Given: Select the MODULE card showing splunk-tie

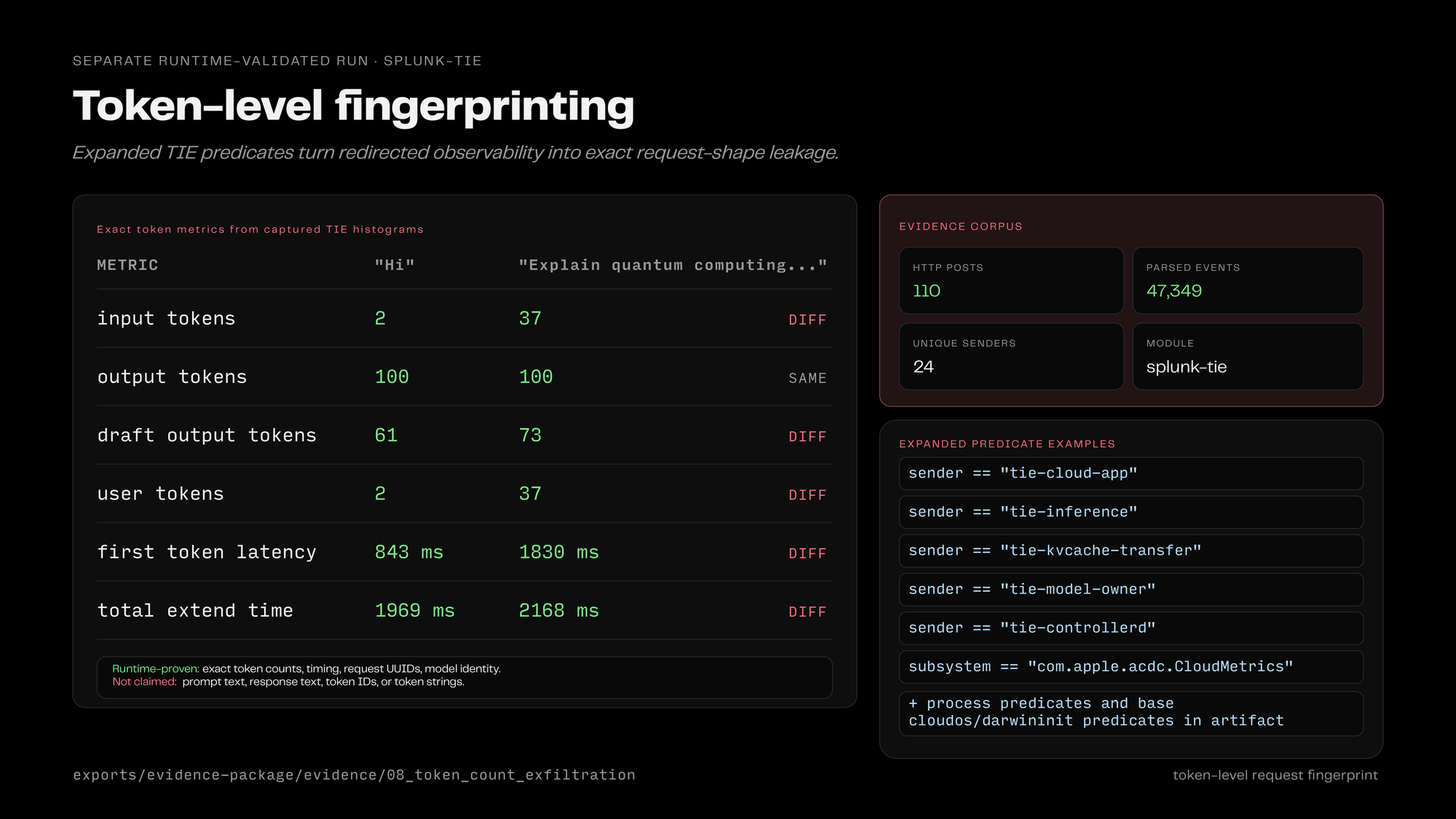Looking at the screenshot, I should tap(1248, 356).
